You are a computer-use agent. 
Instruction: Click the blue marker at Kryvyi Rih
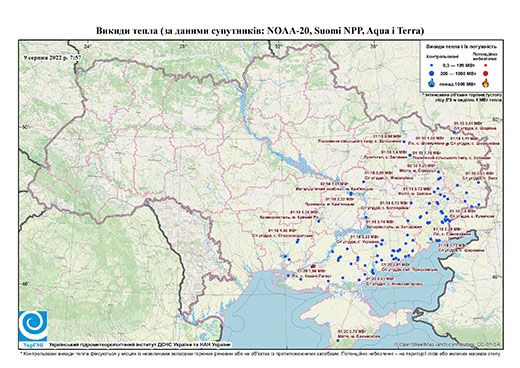pyautogui.click(x=319, y=221)
